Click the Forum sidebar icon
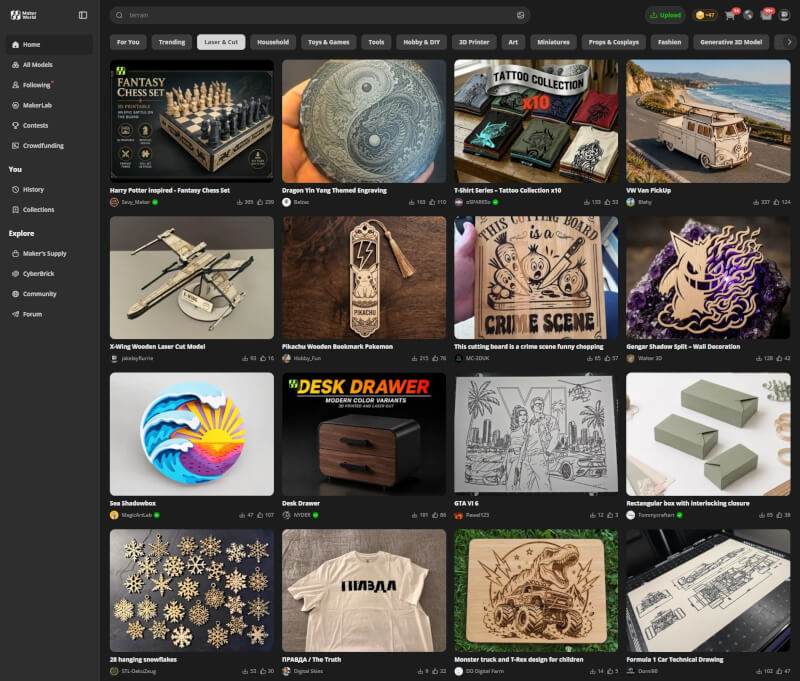The height and width of the screenshot is (681, 800). click(x=15, y=314)
